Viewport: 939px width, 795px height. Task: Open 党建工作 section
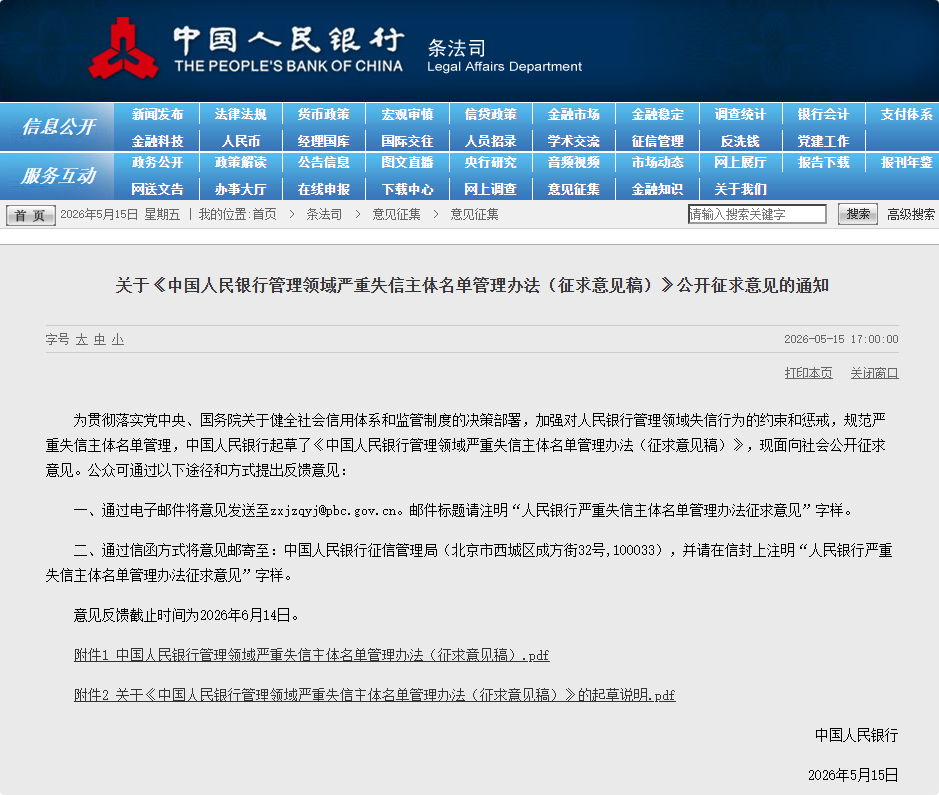point(823,141)
